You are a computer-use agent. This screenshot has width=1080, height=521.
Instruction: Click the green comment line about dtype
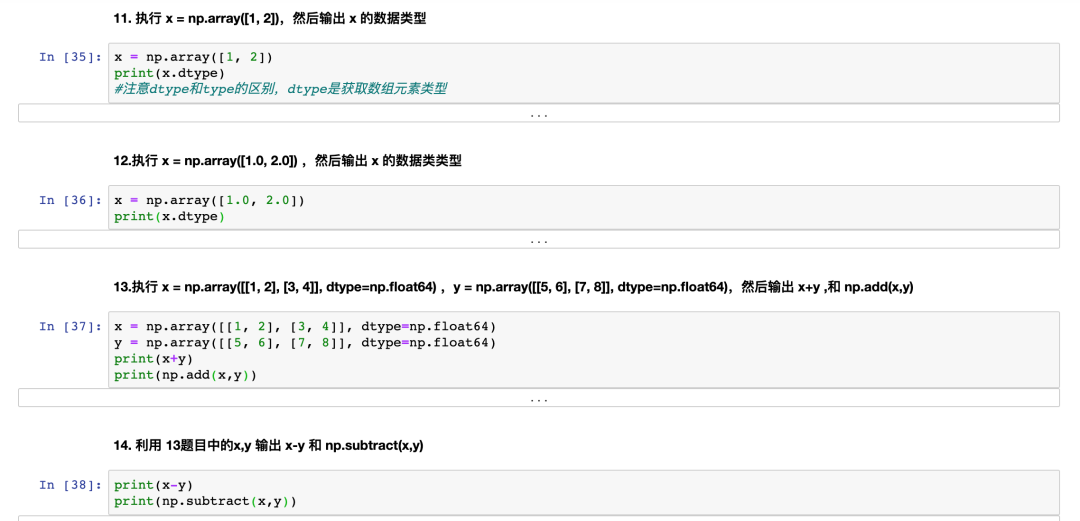[x=281, y=89]
